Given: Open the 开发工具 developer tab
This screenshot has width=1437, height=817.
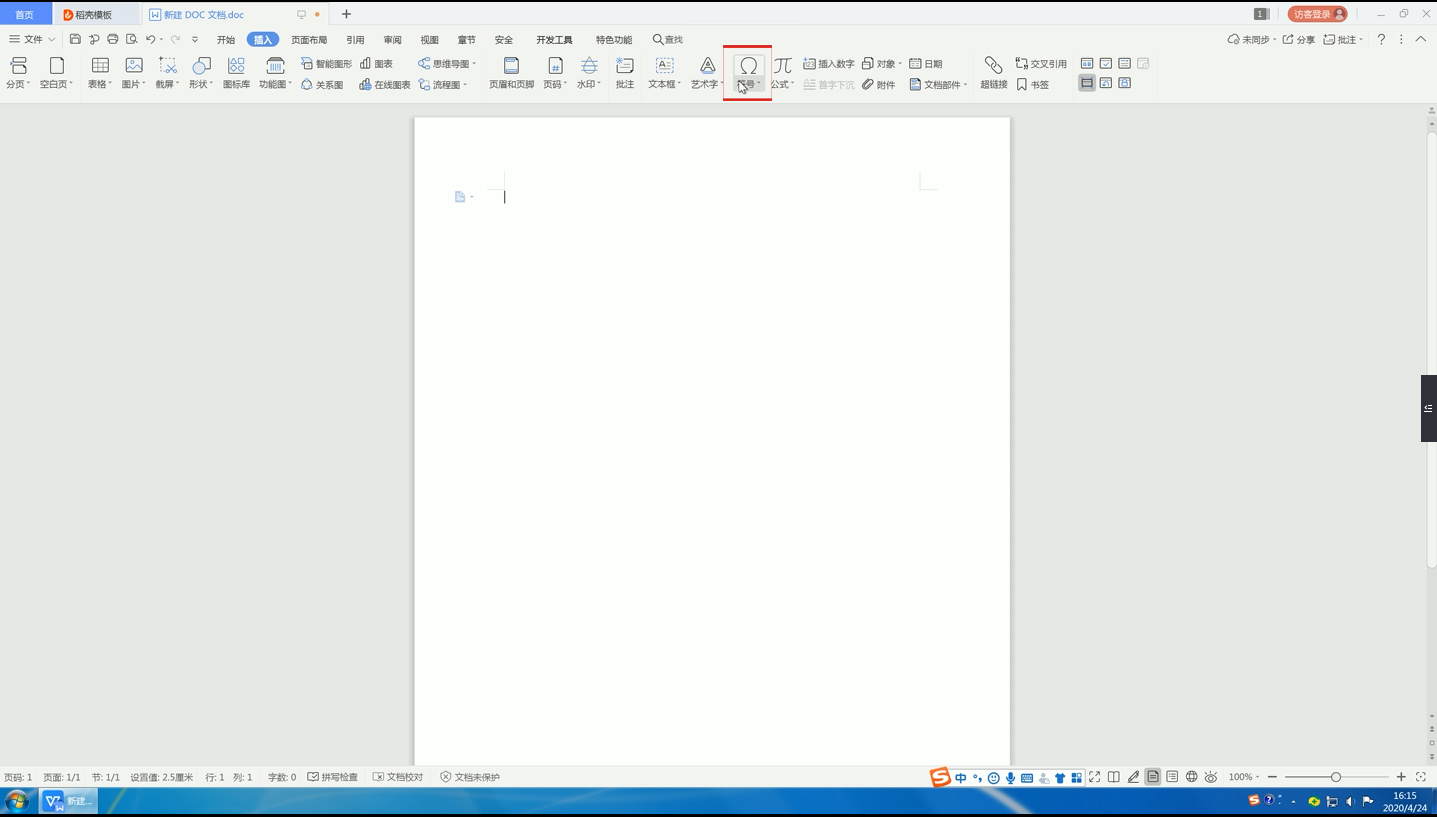Looking at the screenshot, I should (x=554, y=40).
